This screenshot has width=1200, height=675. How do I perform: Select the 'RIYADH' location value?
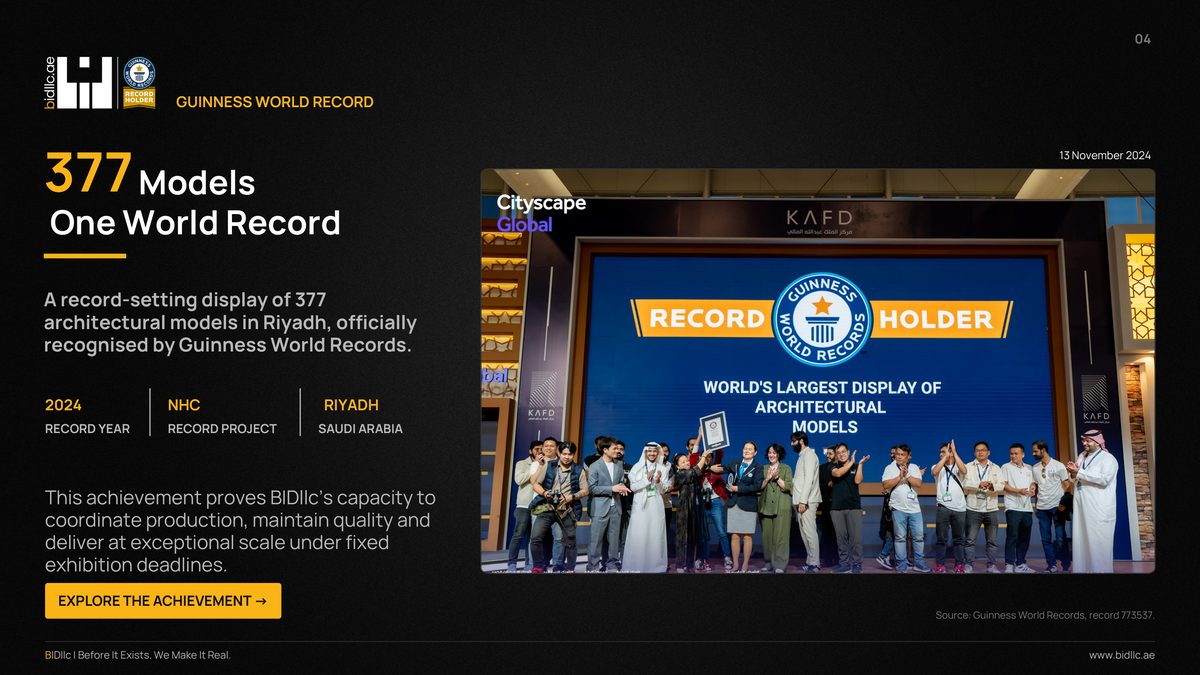point(351,405)
